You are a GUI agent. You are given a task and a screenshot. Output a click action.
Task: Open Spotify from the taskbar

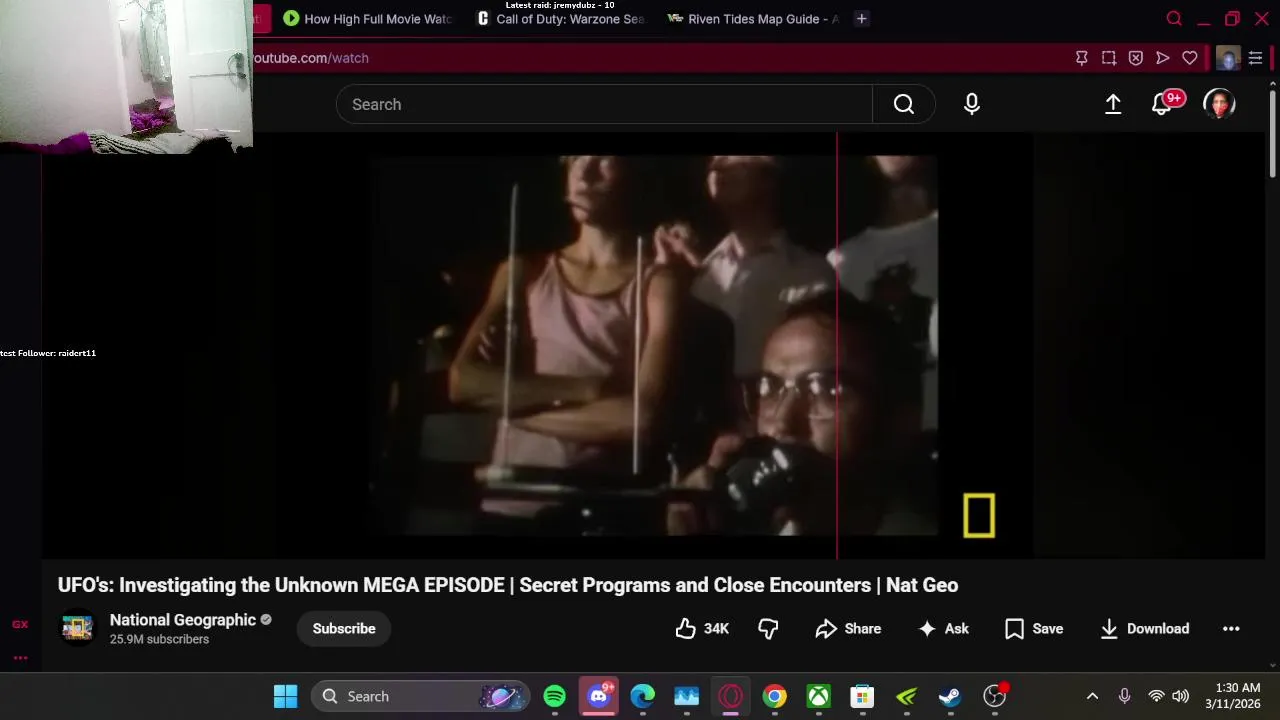[555, 696]
